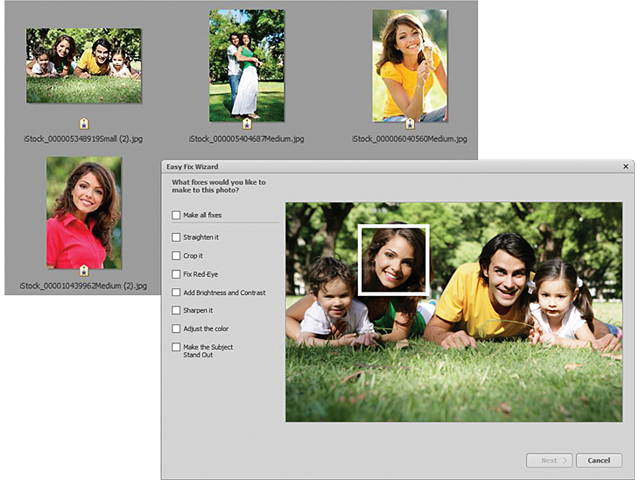
Task: Select the woman in yellow shirt thumbnail
Action: [410, 65]
